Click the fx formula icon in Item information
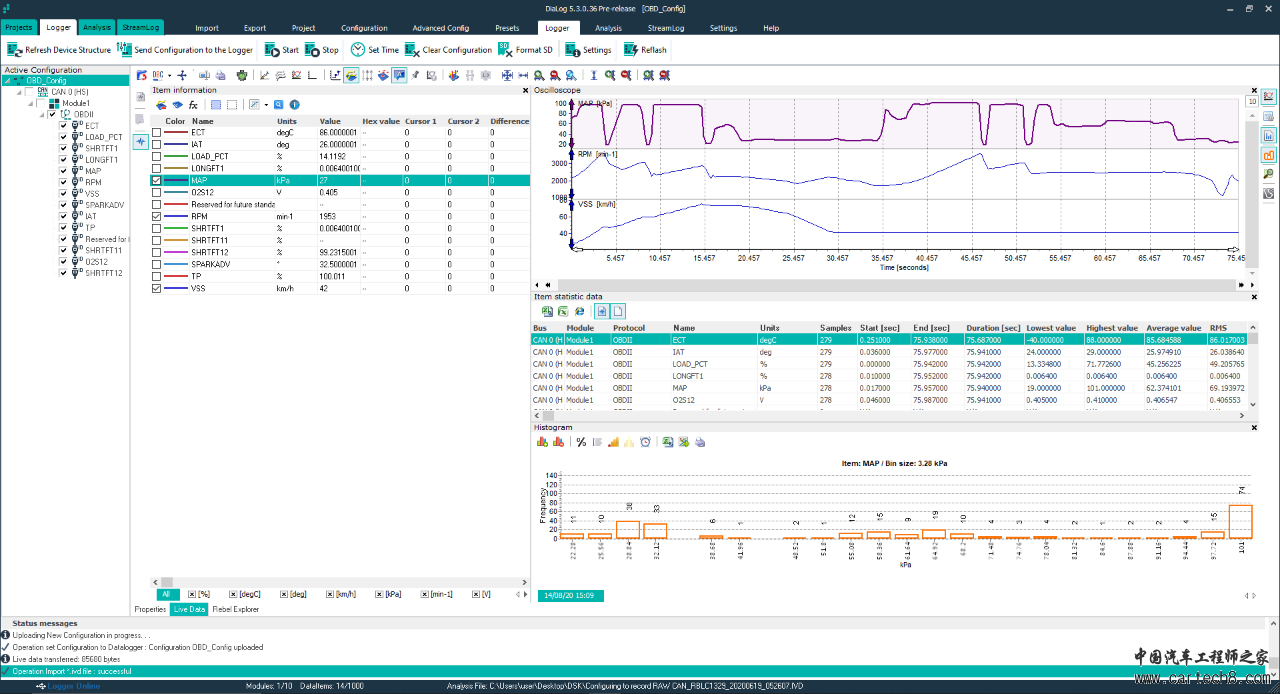The height and width of the screenshot is (694, 1280). pyautogui.click(x=193, y=105)
